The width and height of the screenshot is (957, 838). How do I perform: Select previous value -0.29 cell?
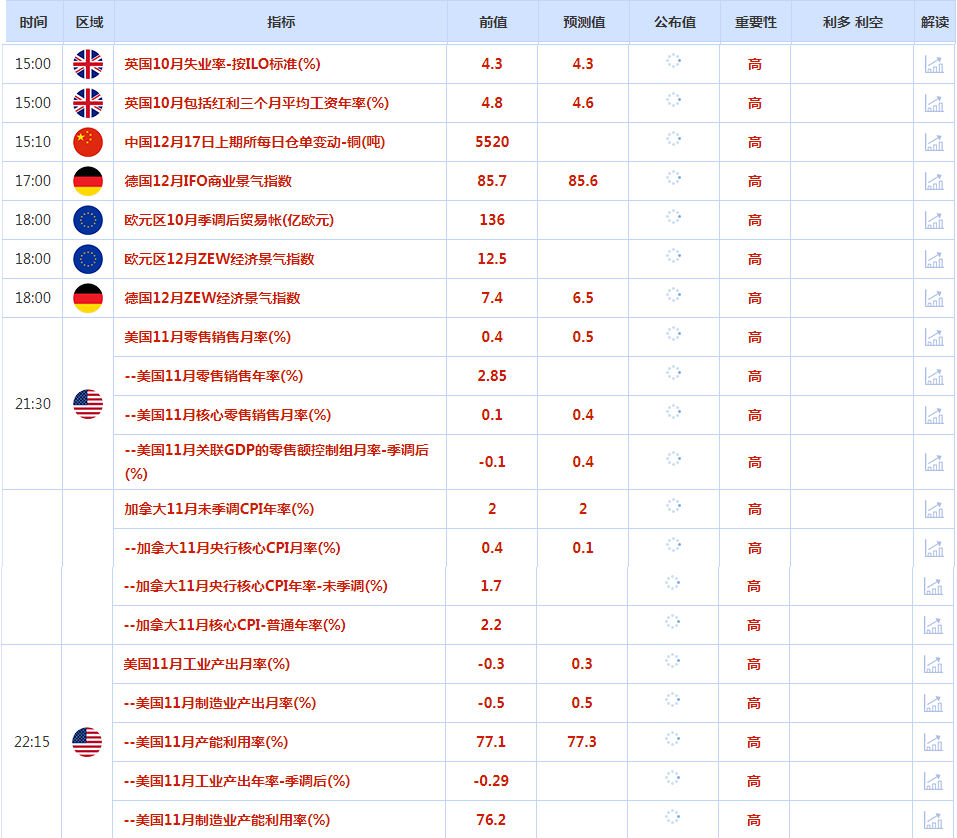click(x=491, y=781)
